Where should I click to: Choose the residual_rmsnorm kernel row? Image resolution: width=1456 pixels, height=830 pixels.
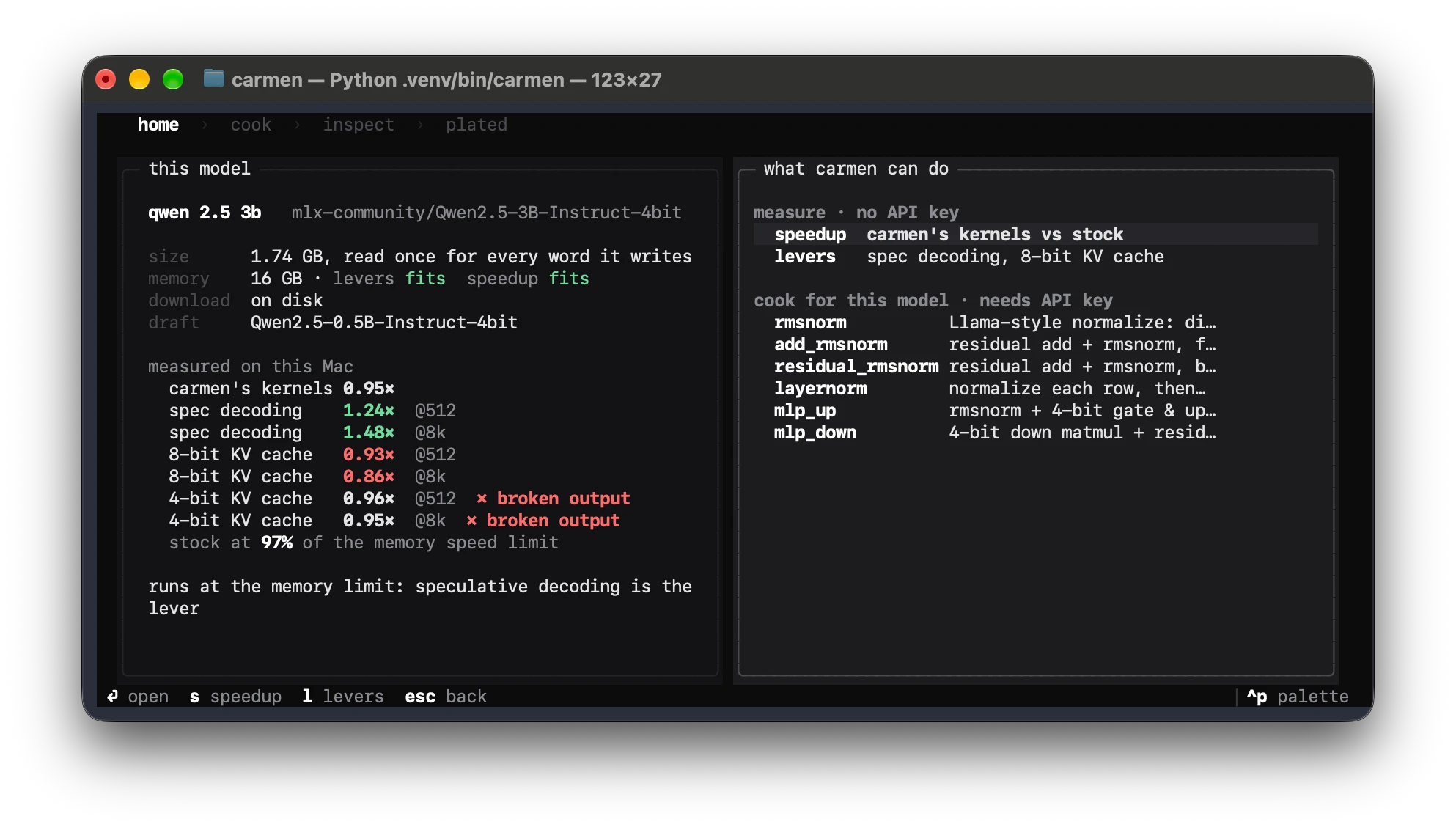point(1035,367)
